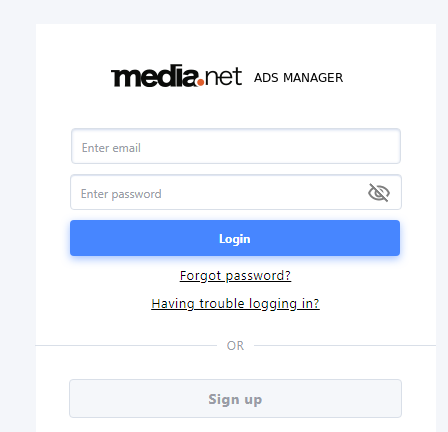The image size is (448, 432).
Task: Toggle password visibility with the crossed-eye icon
Action: tap(379, 192)
